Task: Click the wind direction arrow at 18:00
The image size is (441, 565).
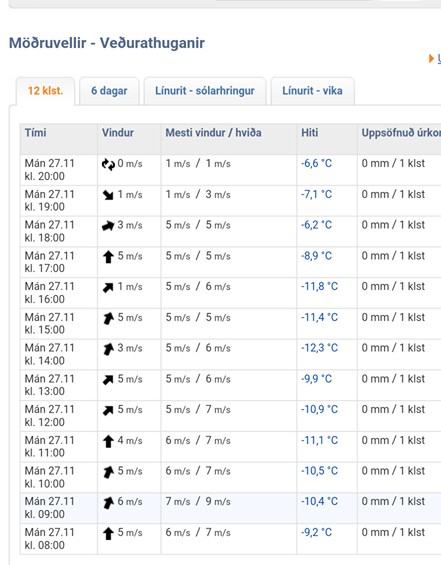Action: coord(108,226)
